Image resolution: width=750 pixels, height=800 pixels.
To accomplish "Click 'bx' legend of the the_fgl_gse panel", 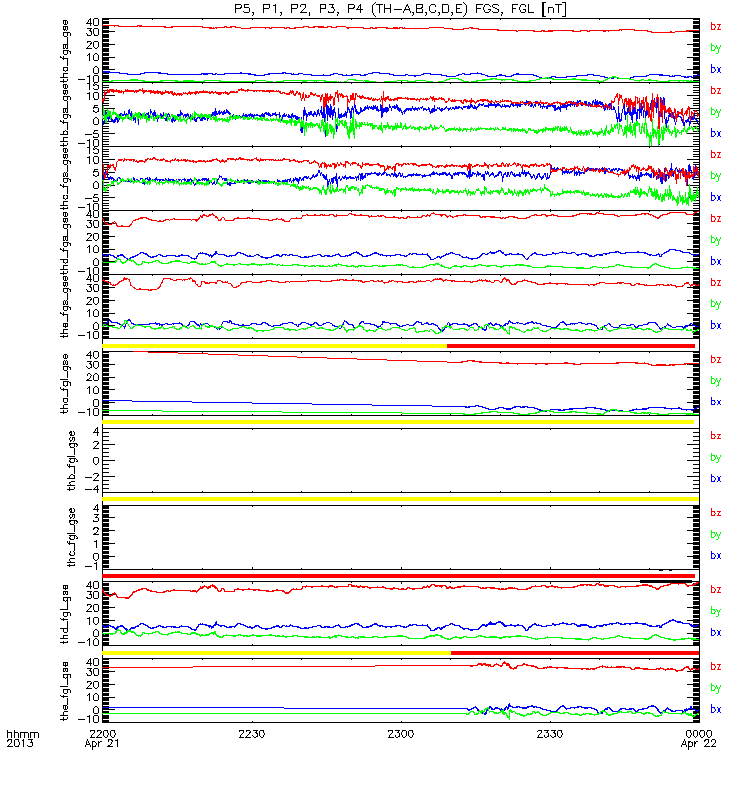I will 715,709.
